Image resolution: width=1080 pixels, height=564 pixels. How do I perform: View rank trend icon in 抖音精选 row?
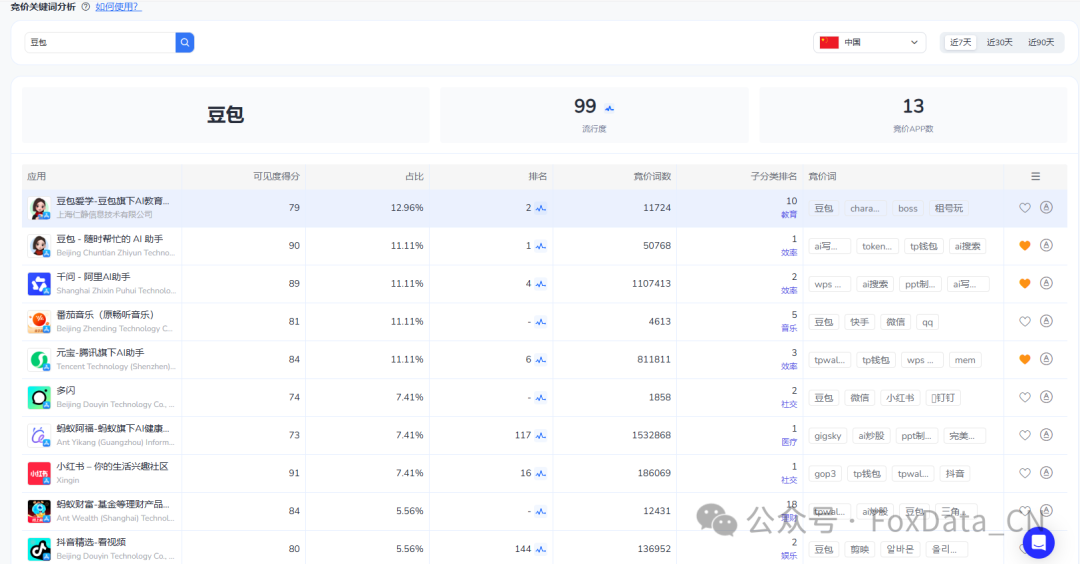(541, 549)
